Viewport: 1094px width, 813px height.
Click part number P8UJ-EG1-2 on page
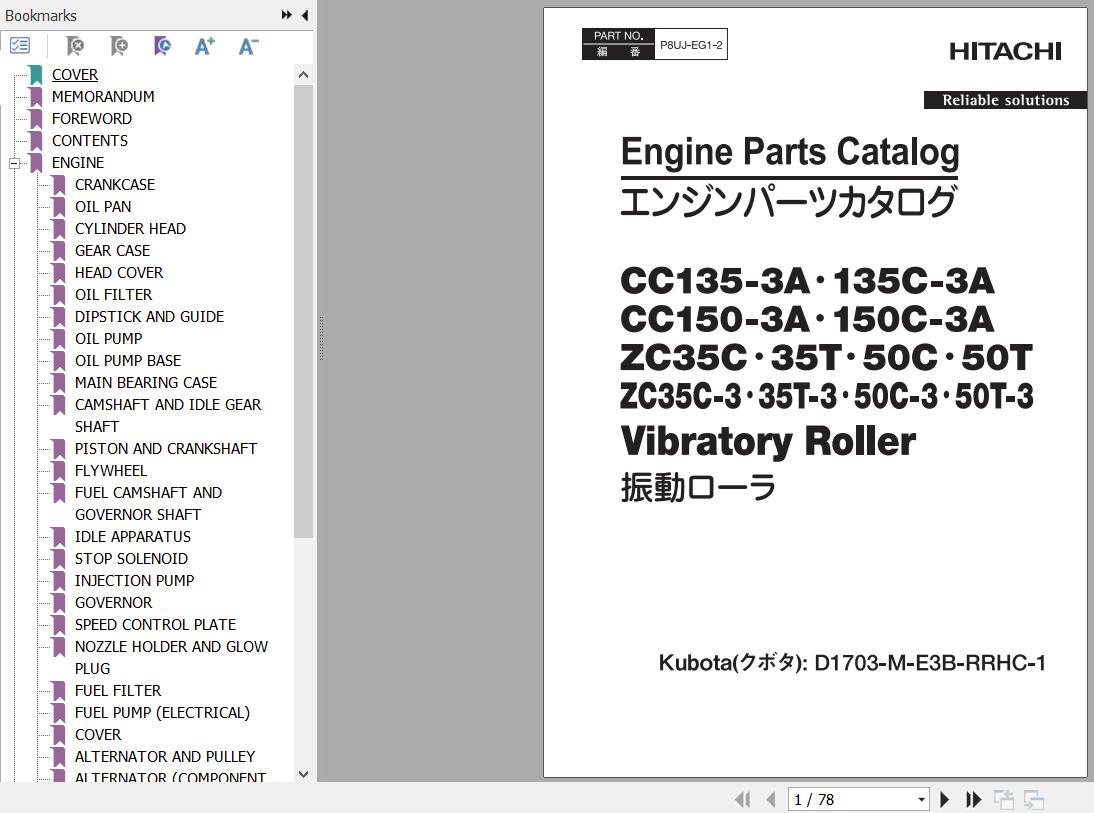[691, 45]
